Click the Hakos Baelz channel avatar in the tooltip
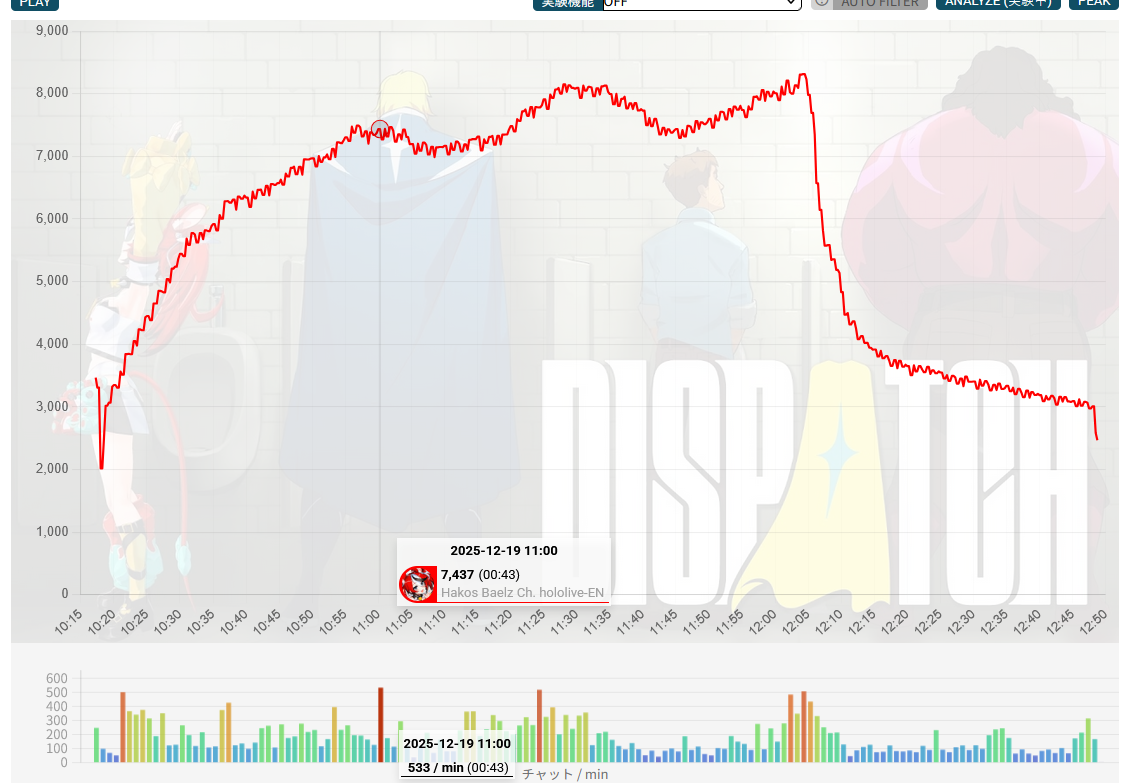The image size is (1125, 783). point(418,583)
